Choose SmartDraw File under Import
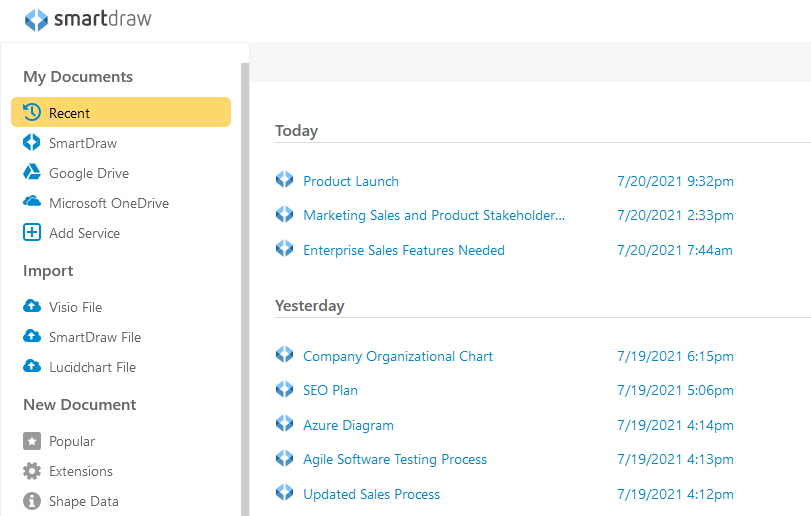The width and height of the screenshot is (811, 516). (x=94, y=337)
